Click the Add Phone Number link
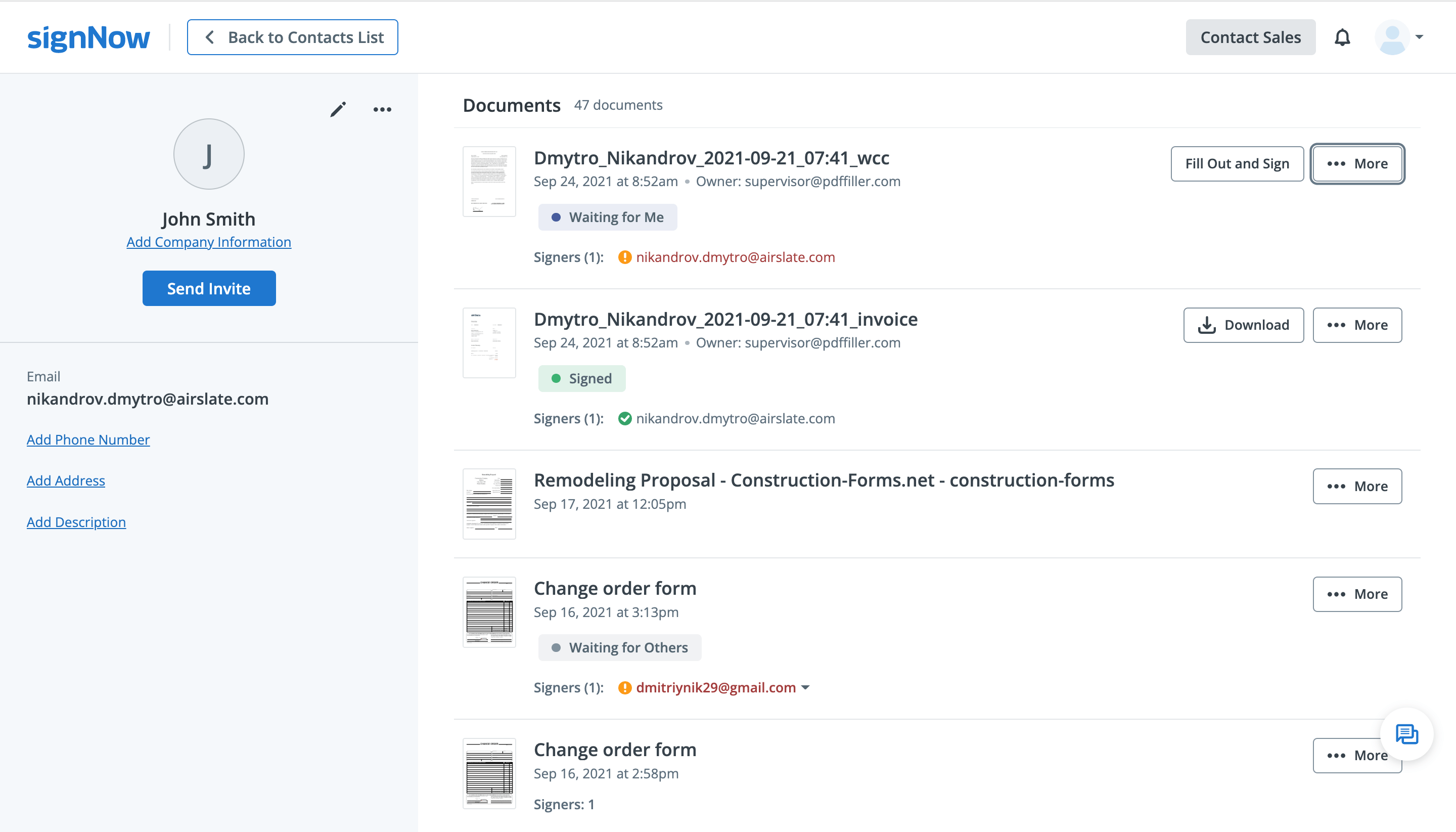The width and height of the screenshot is (1456, 832). point(88,439)
